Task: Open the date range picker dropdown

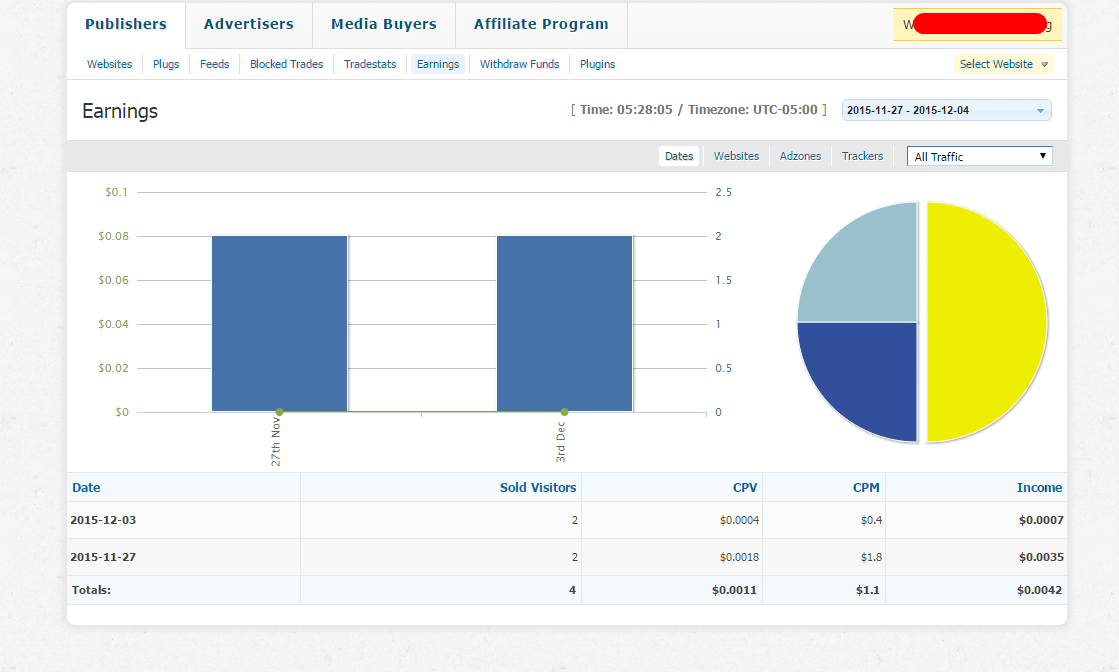Action: (946, 110)
